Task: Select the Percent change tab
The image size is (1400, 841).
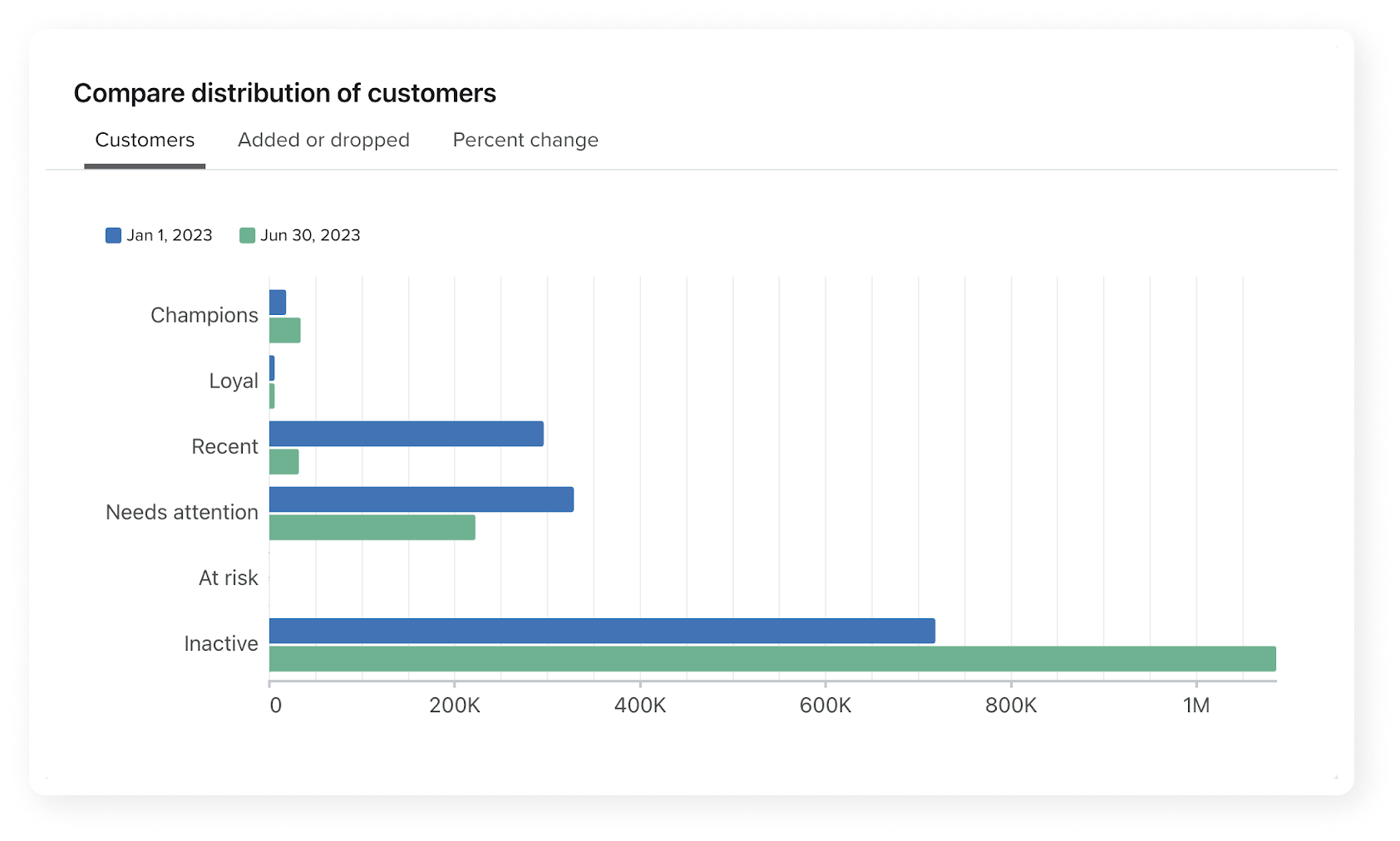Action: (x=525, y=140)
